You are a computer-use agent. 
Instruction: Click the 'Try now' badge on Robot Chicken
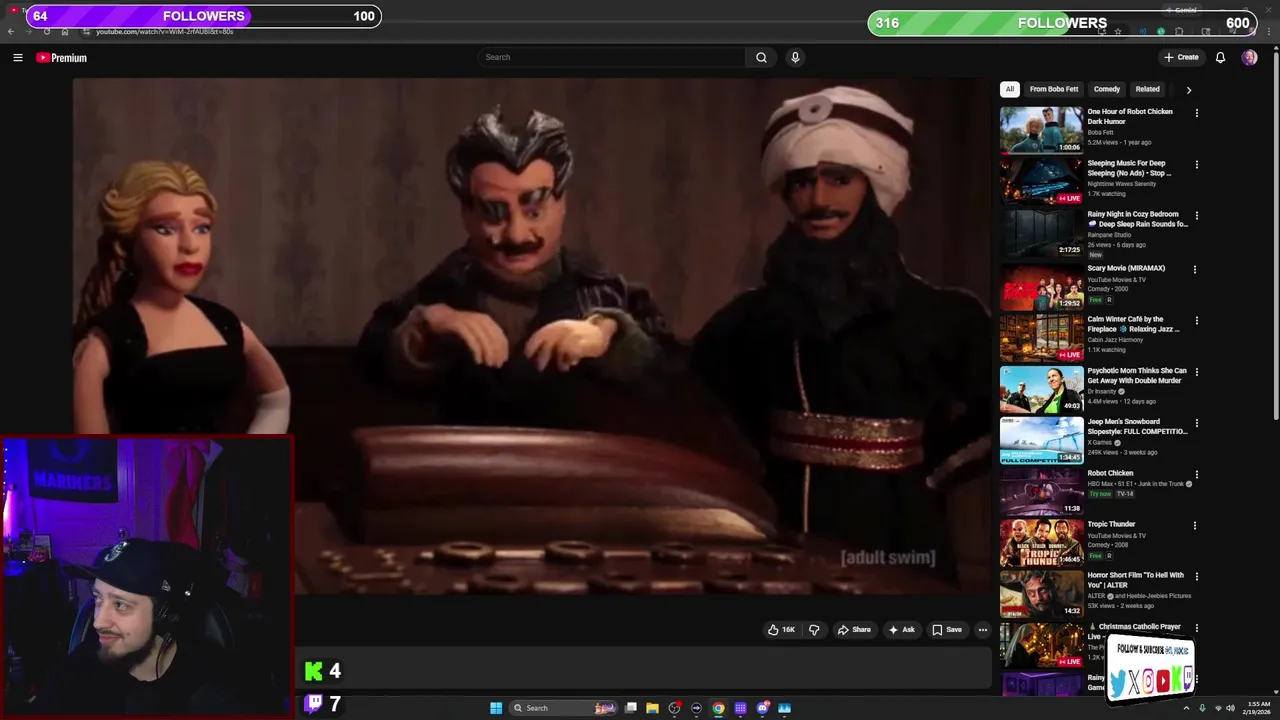[1099, 494]
